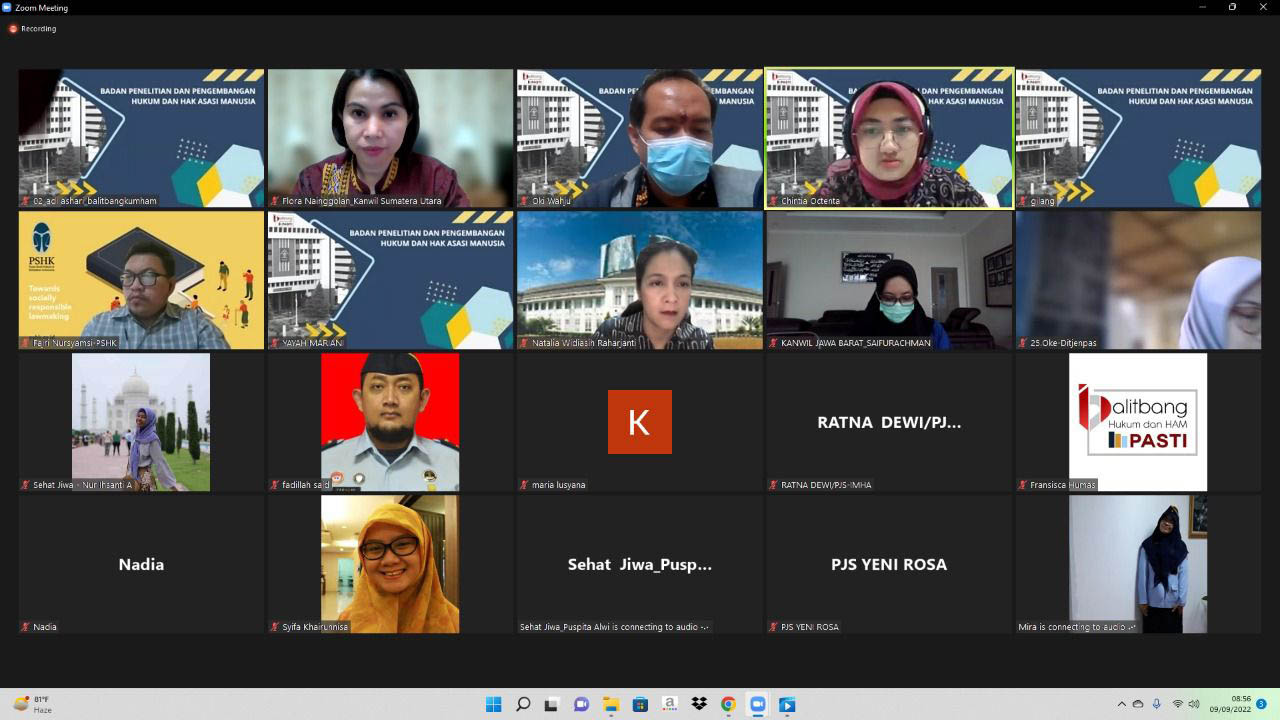Click muted mic icon beside maria lusyana

point(524,485)
